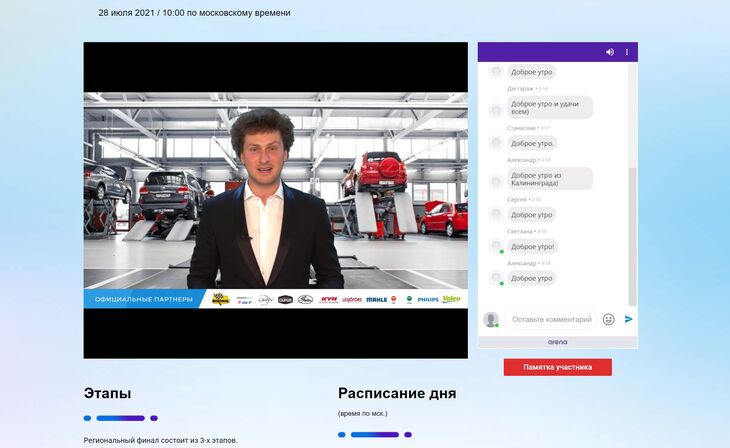Click the avatar beside Сергей's "Доброе утро" message
Image resolution: width=730 pixels, height=448 pixels.
point(496,214)
